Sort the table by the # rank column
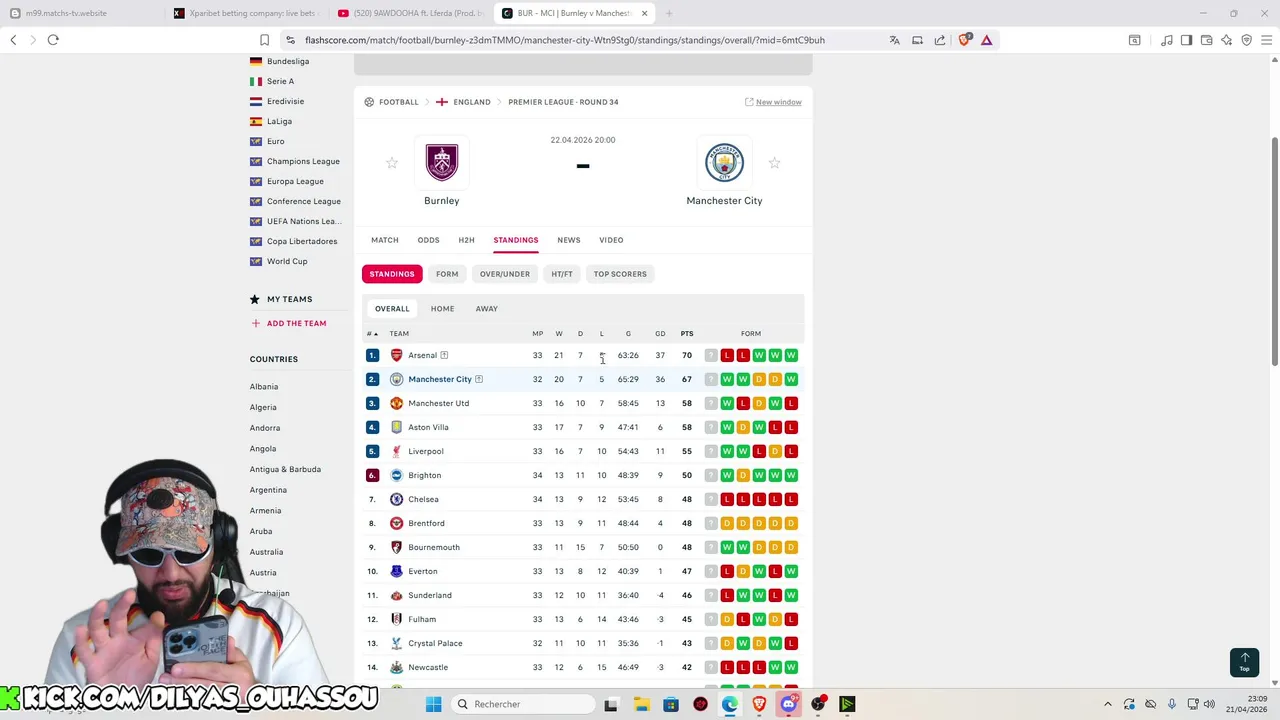 pyautogui.click(x=372, y=334)
